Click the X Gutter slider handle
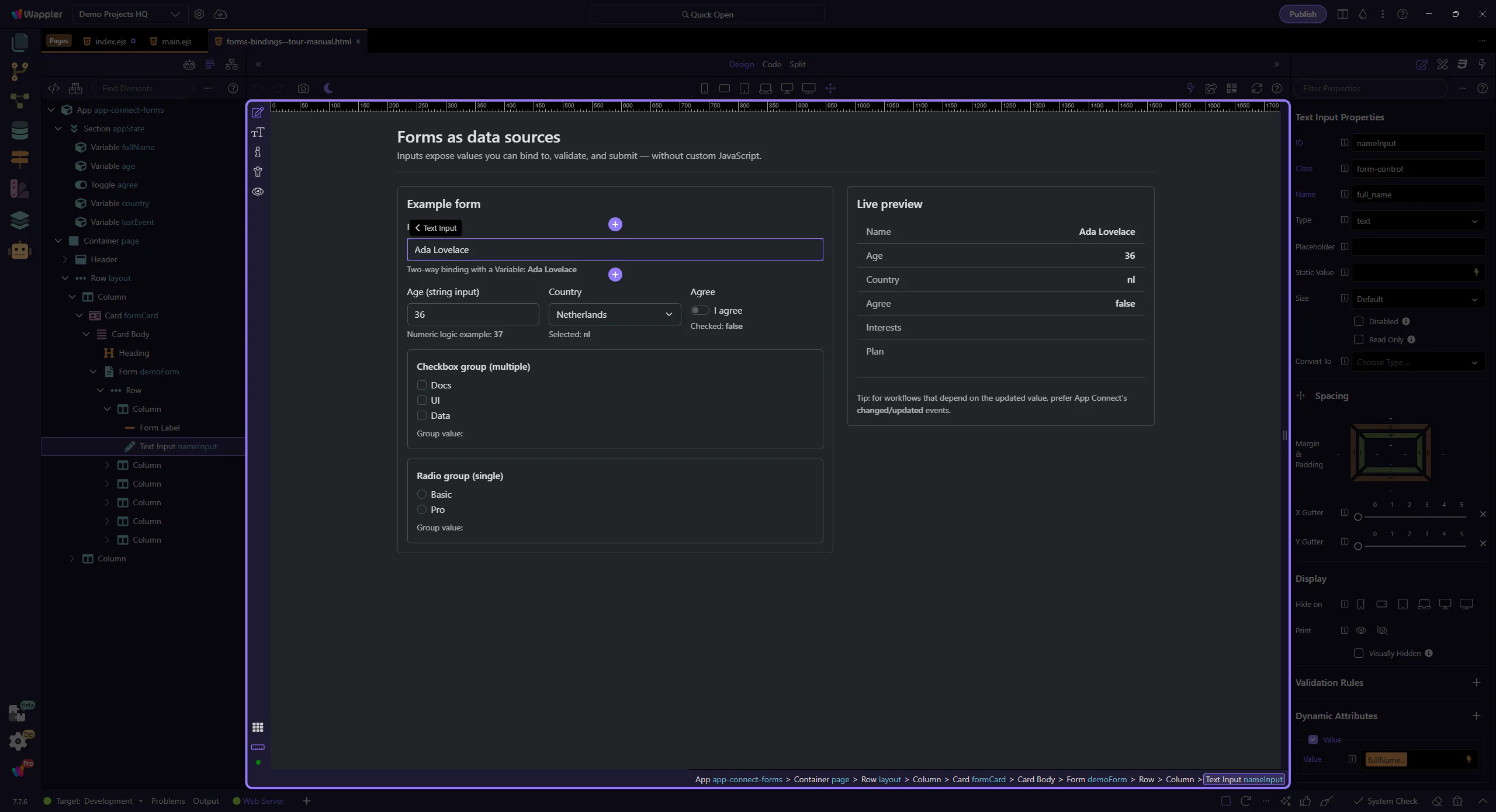Image resolution: width=1496 pixels, height=812 pixels. [x=1358, y=517]
